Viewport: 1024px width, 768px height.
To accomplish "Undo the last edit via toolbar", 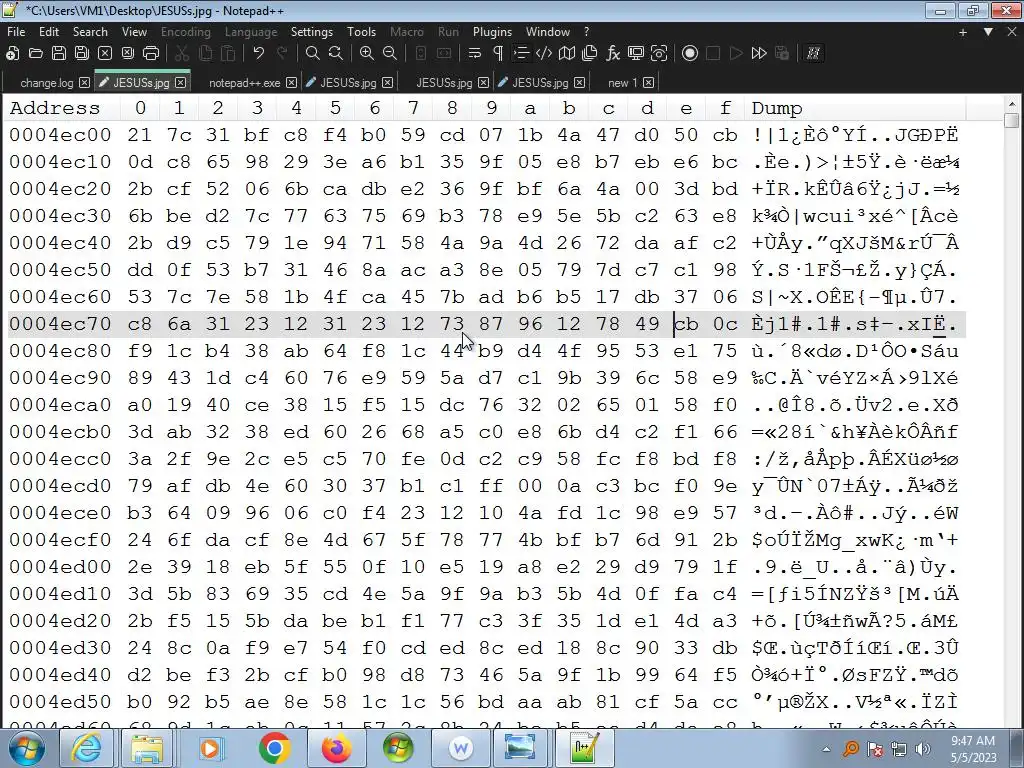I will point(259,54).
